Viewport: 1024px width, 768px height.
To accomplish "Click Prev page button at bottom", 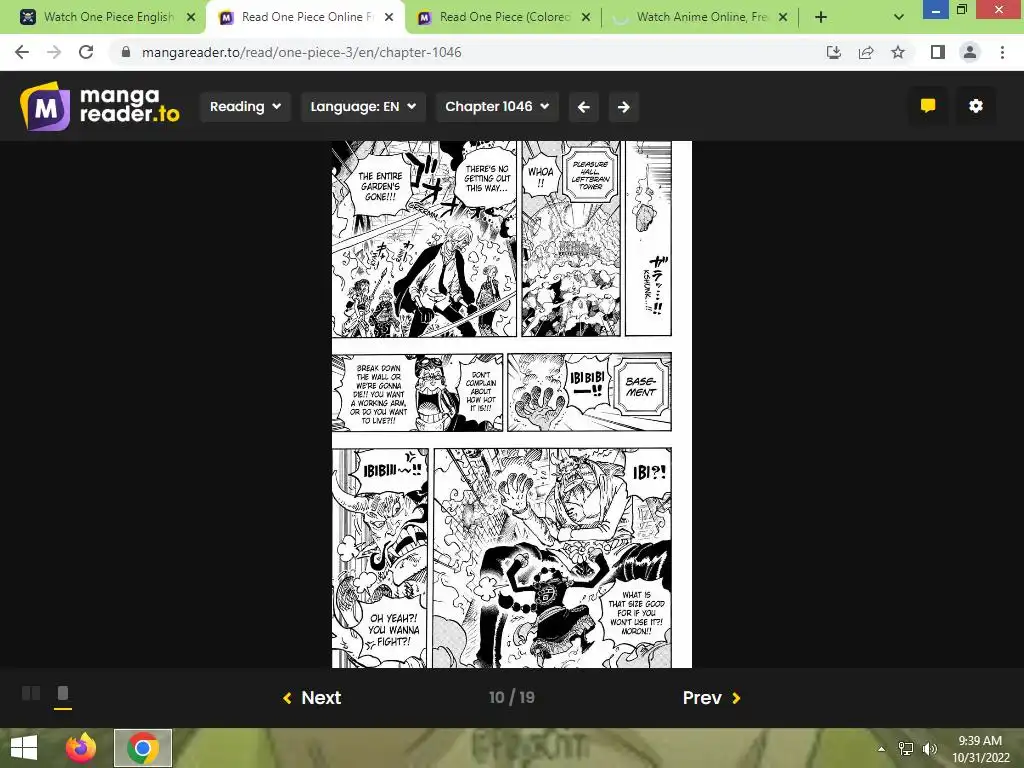I will coord(711,697).
